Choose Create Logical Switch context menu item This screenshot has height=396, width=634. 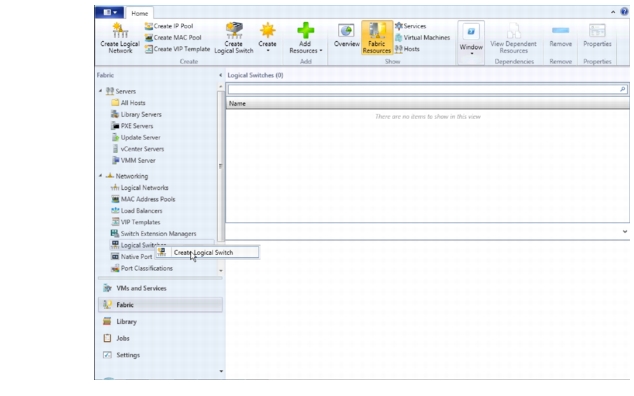tap(207, 252)
